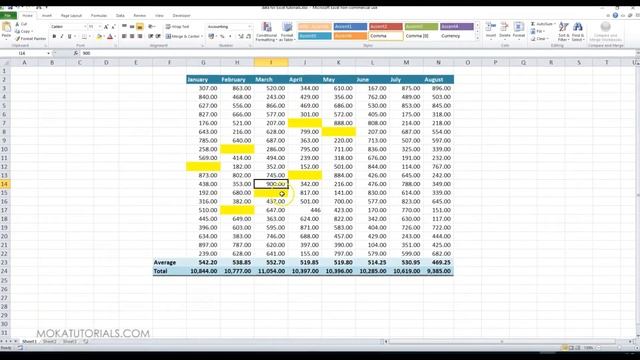The height and width of the screenshot is (360, 640).
Task: Apply Comma Style number format
Action: pyautogui.click(x=230, y=36)
